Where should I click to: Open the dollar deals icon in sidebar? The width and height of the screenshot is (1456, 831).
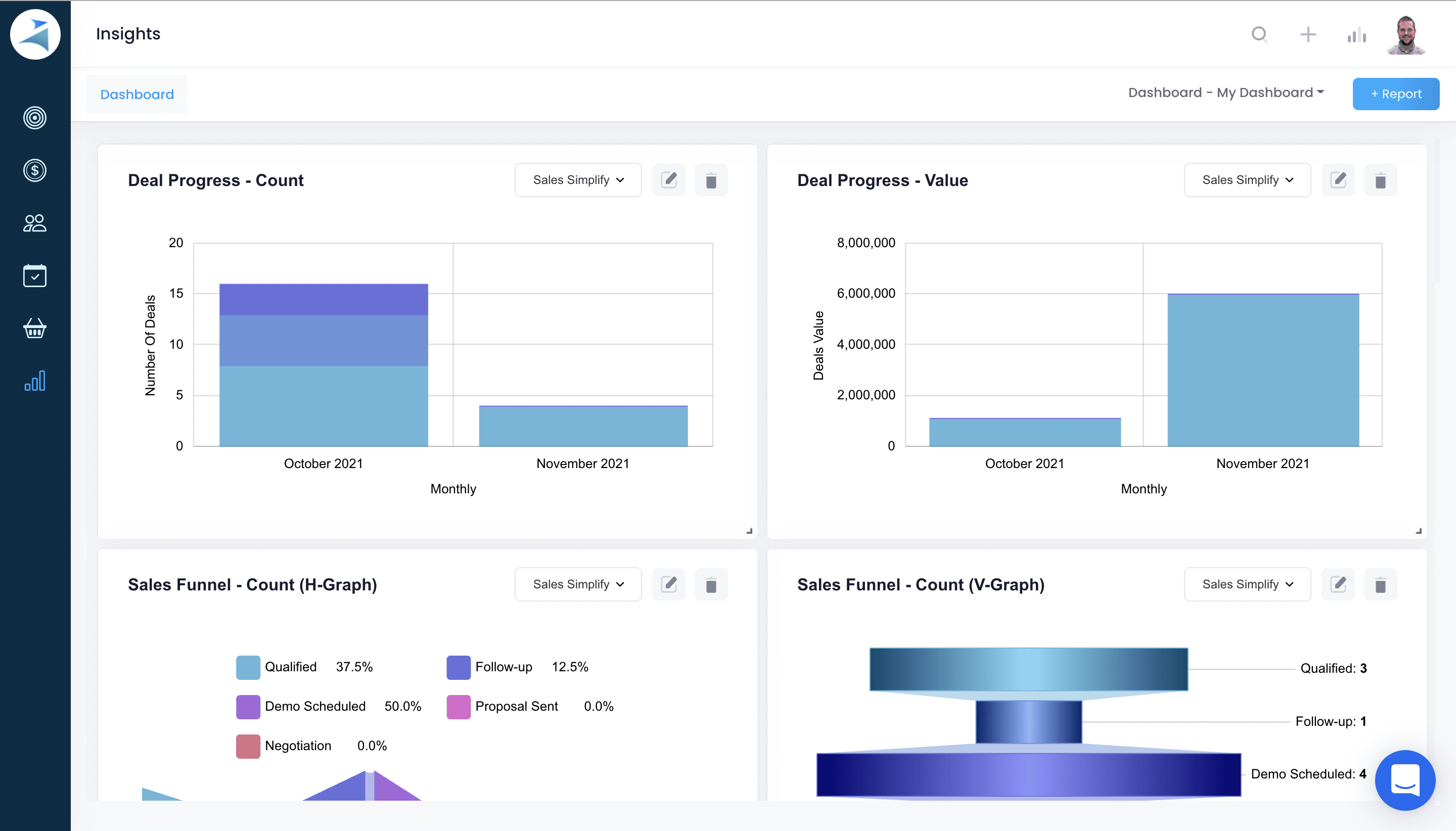click(35, 171)
